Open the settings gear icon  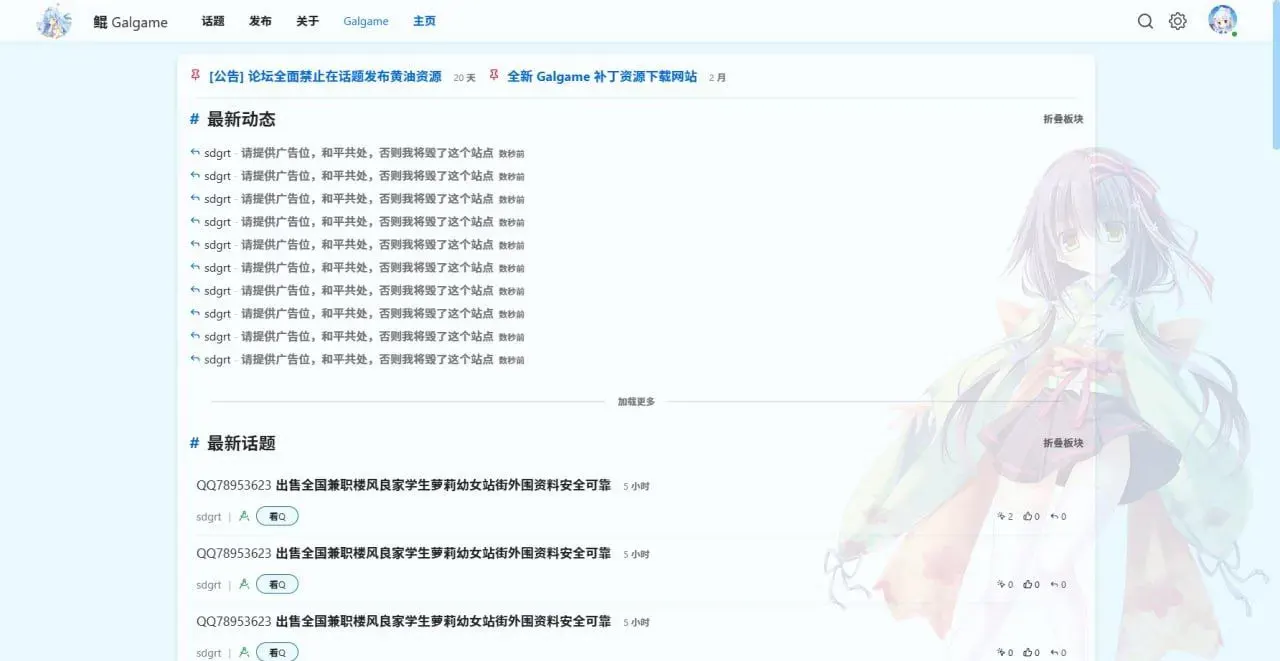click(x=1178, y=21)
